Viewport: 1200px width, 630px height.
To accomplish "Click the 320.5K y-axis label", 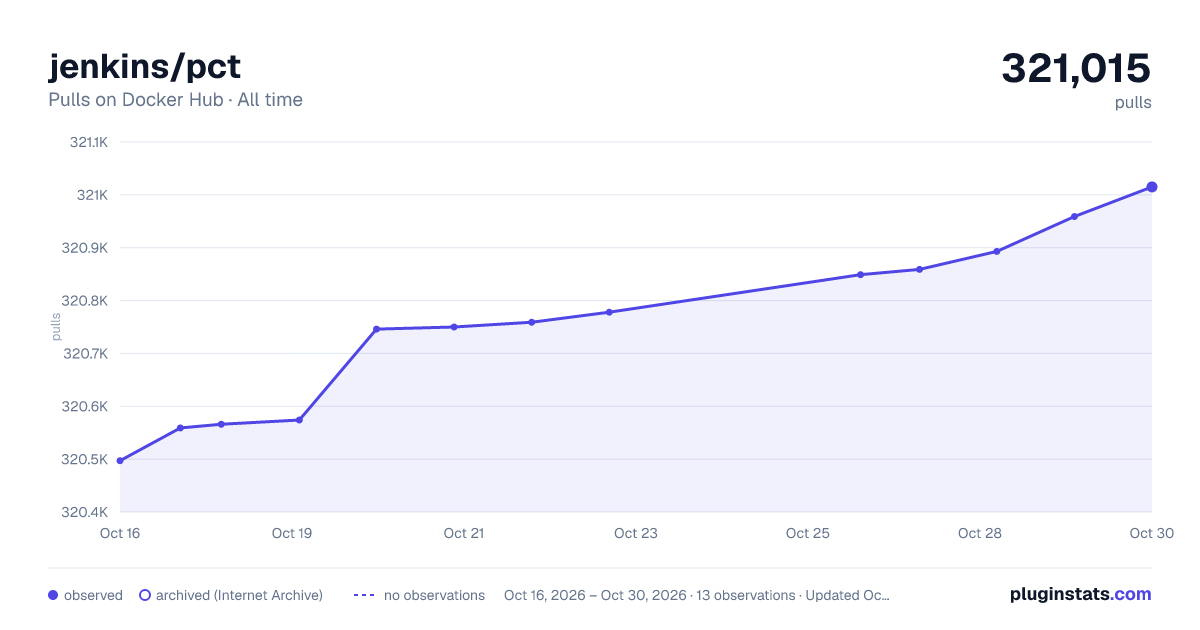I will [85, 460].
